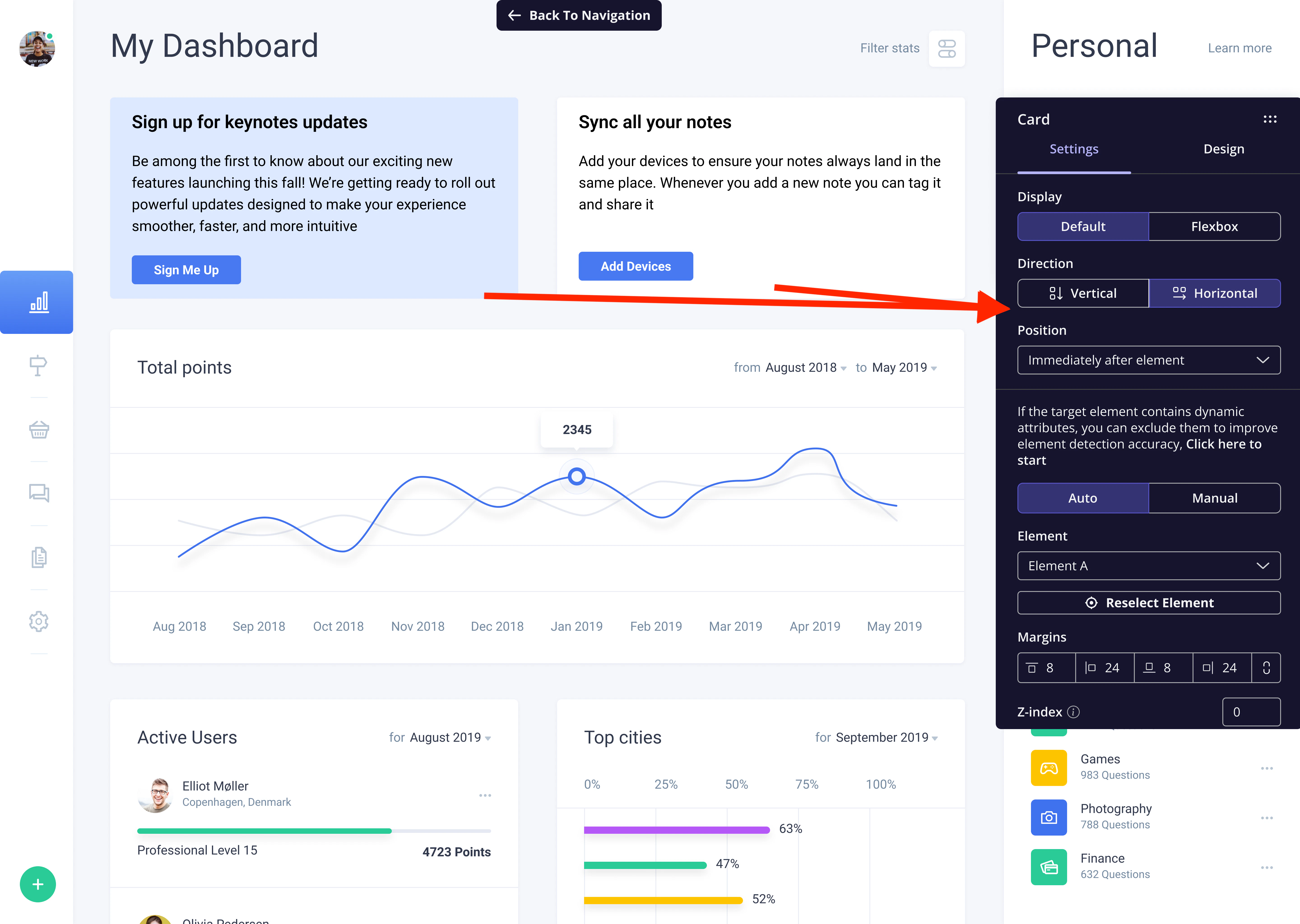The height and width of the screenshot is (924, 1300).
Task: Click the Filter stats label
Action: 890,48
